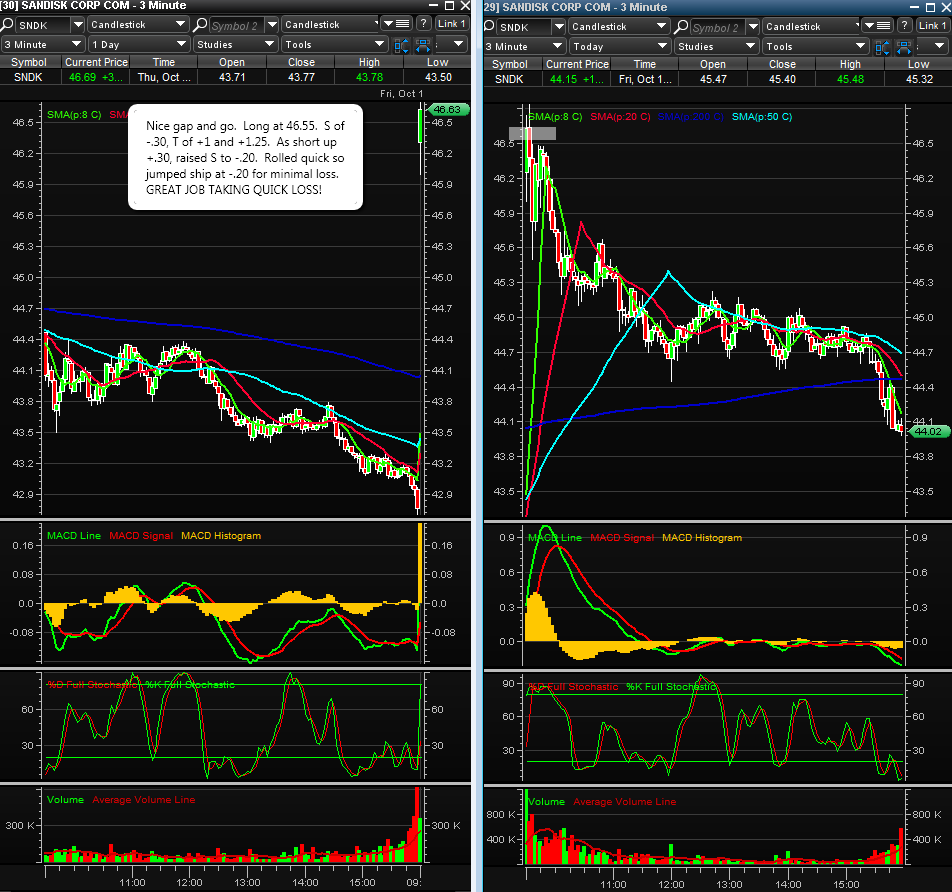This screenshot has height=892, width=952.
Task: Maximize chart window 30
Action: tap(449, 5)
